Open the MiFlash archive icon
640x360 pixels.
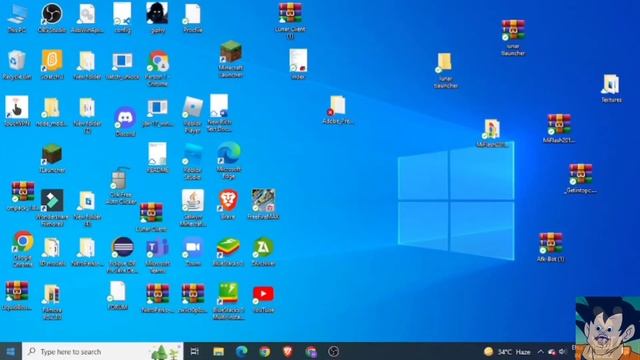[559, 129]
